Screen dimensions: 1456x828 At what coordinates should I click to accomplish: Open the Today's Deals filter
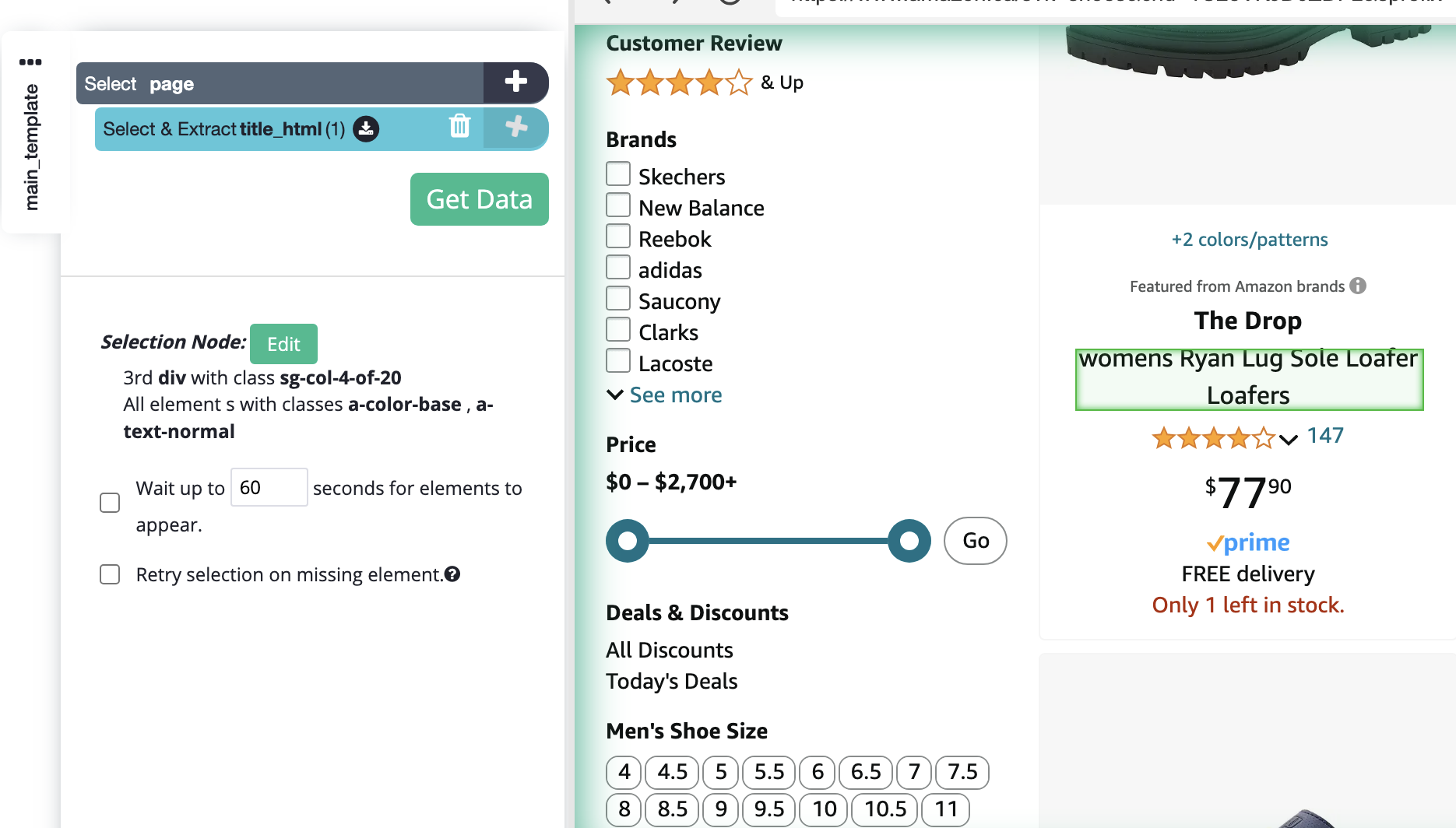pyautogui.click(x=672, y=681)
